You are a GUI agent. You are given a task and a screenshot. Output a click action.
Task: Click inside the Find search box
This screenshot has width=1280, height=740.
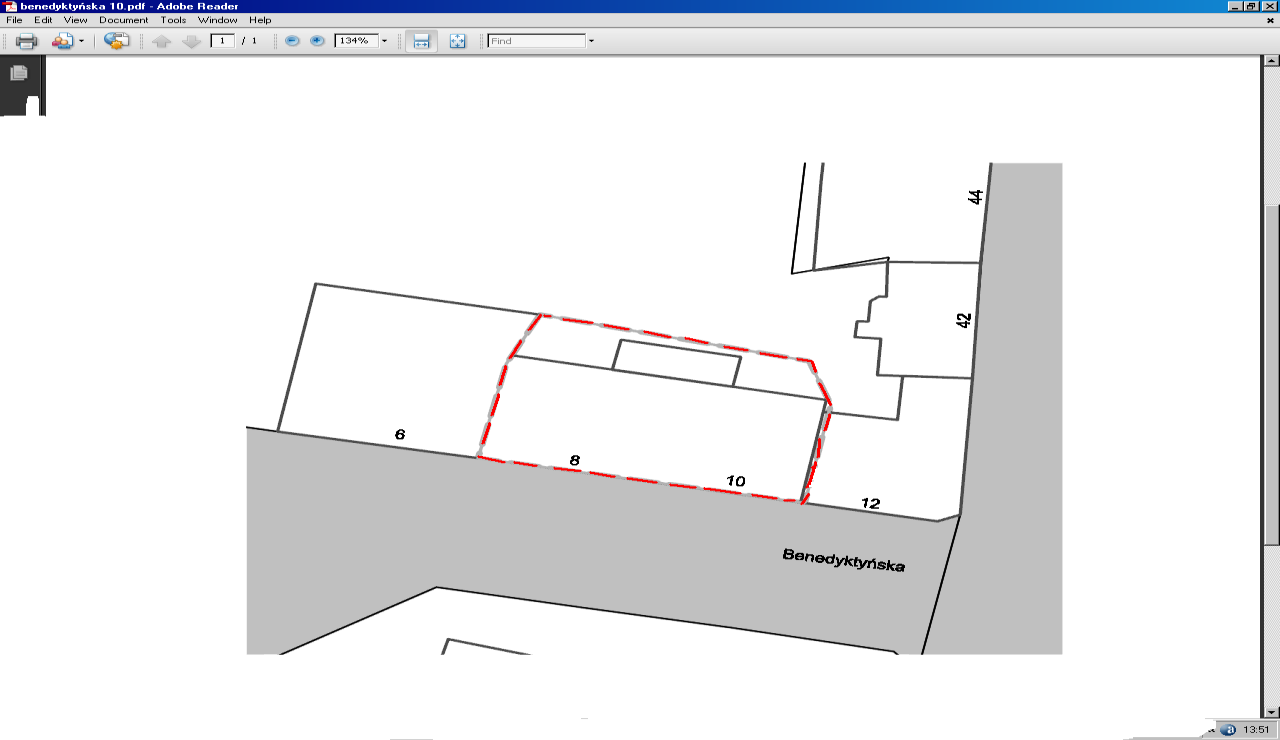(x=536, y=41)
